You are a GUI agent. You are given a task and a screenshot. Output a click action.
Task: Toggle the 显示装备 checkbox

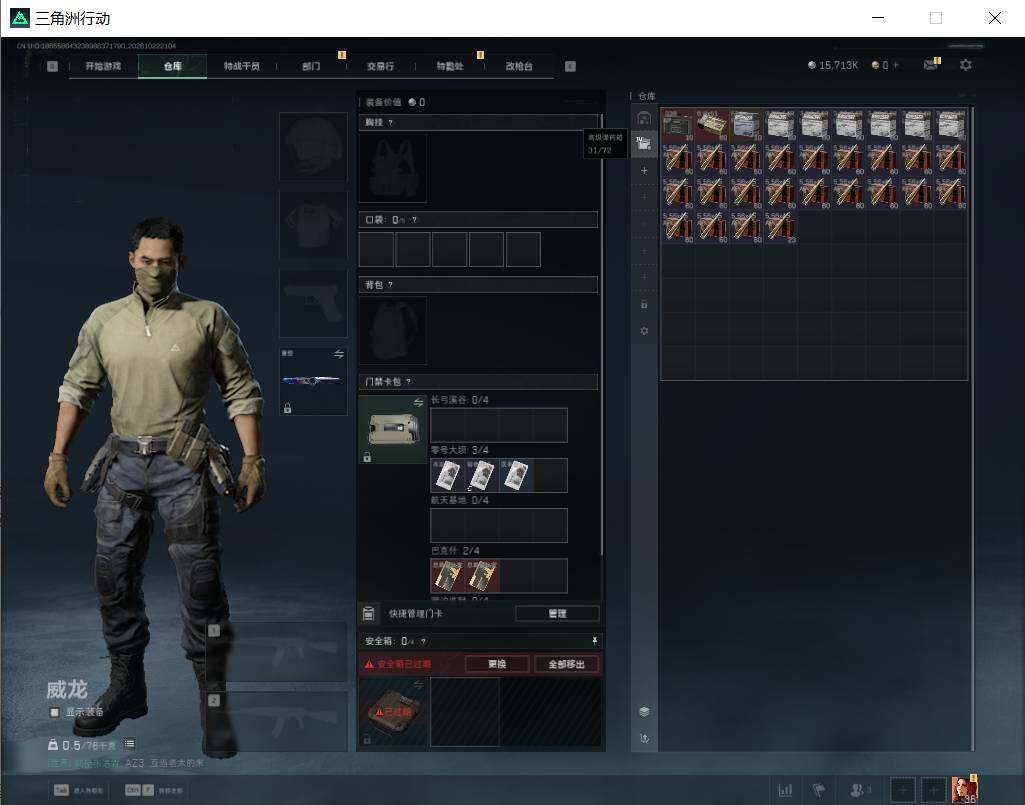(55, 712)
